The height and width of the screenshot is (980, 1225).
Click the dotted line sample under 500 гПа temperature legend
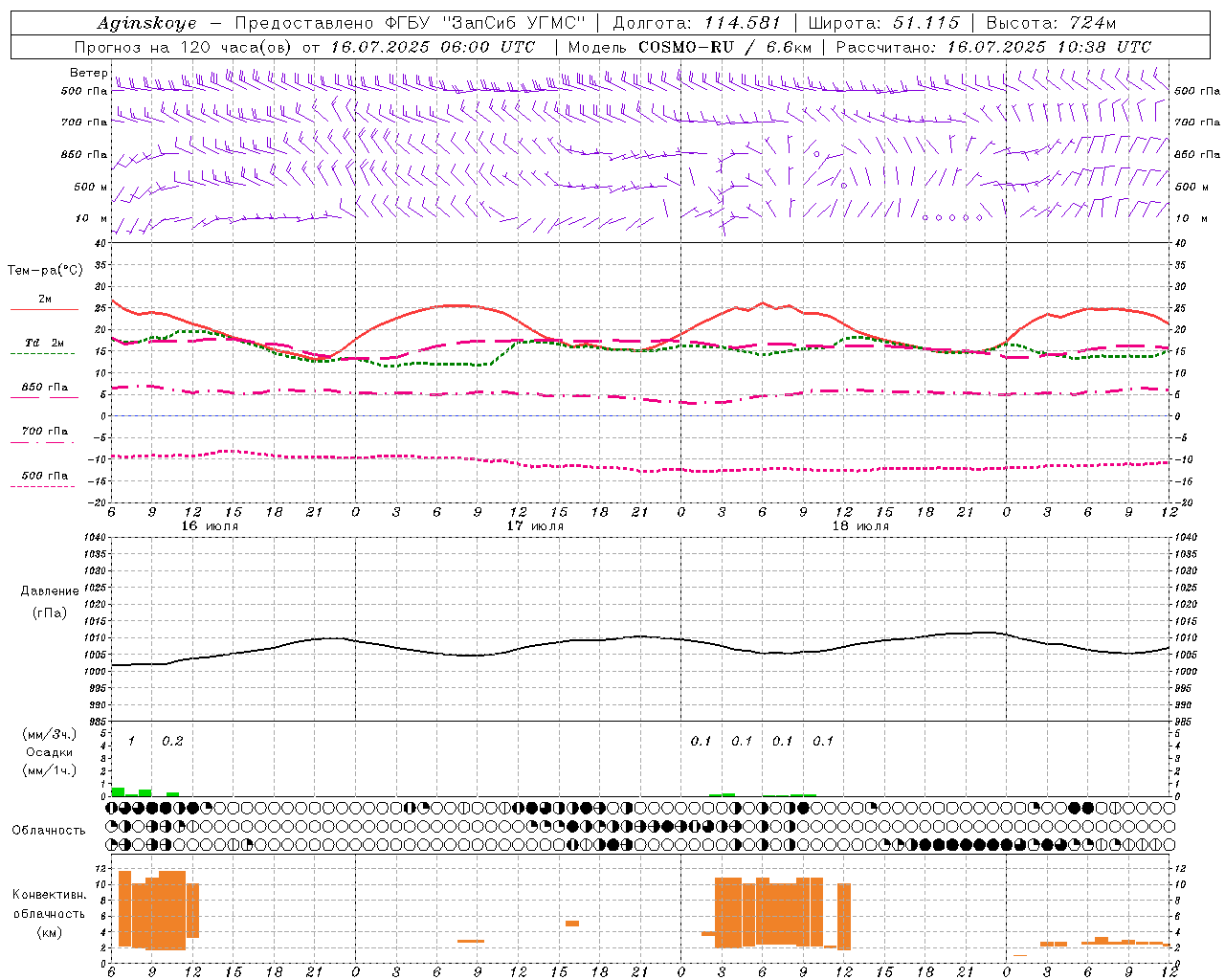(x=42, y=487)
